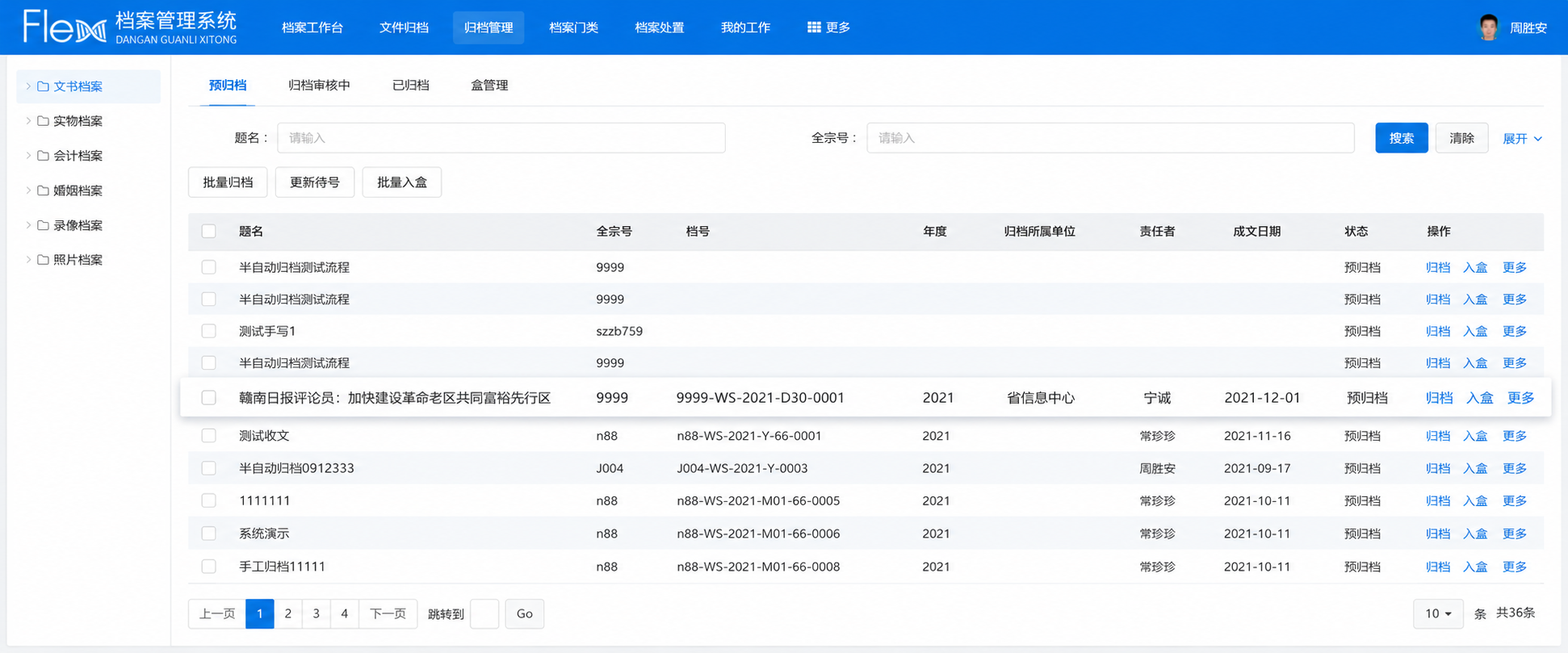This screenshot has height=653, width=1568.
Task: Click the 下一页 pagination button
Action: [388, 613]
